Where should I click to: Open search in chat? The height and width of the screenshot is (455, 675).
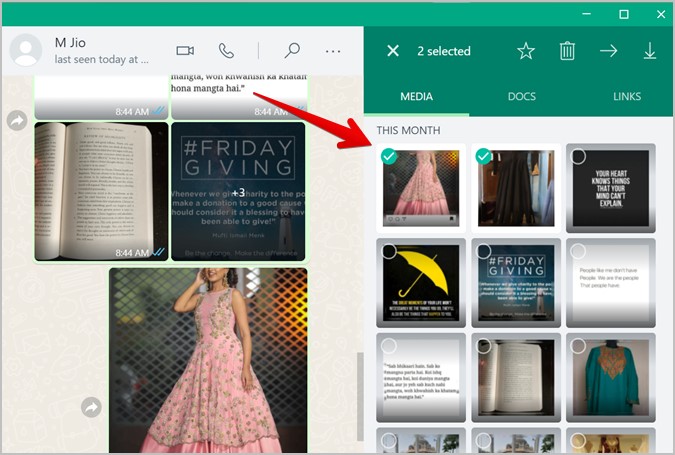click(x=292, y=51)
